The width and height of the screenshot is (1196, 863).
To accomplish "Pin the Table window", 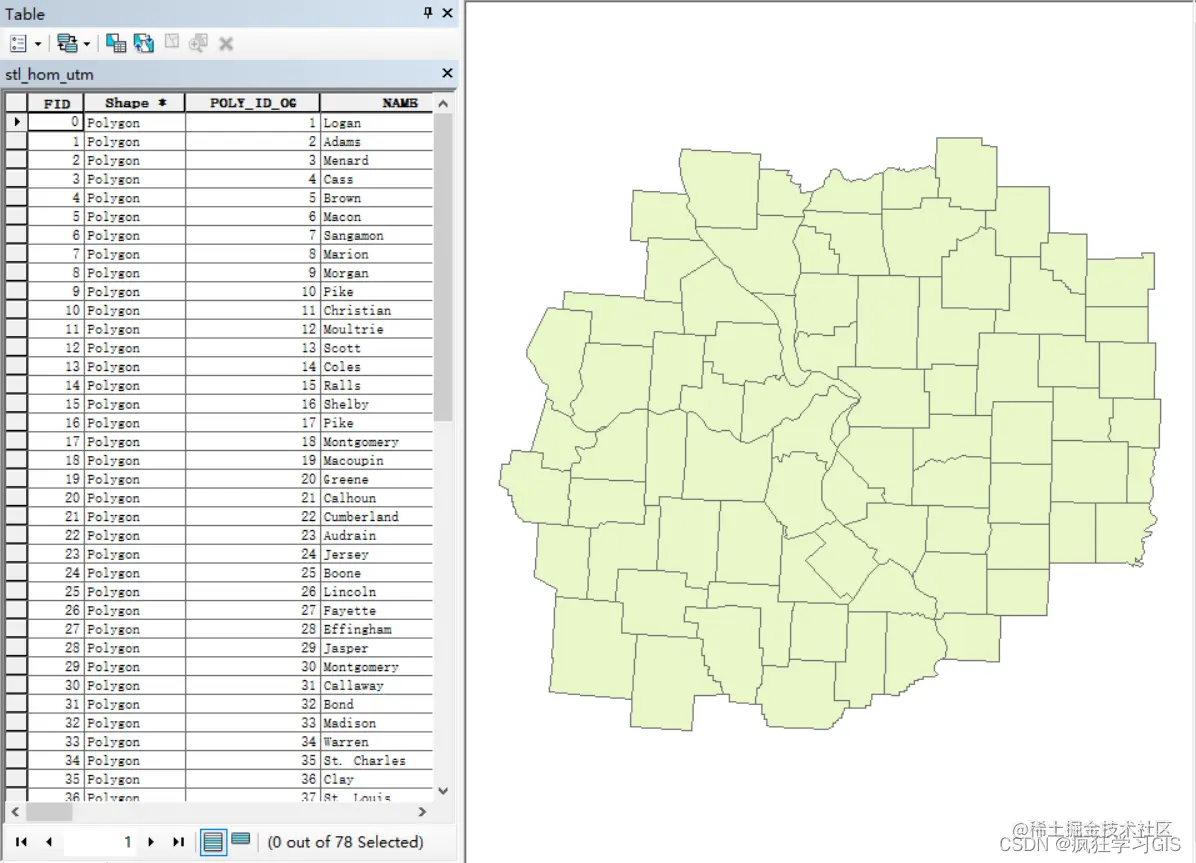I will click(428, 13).
